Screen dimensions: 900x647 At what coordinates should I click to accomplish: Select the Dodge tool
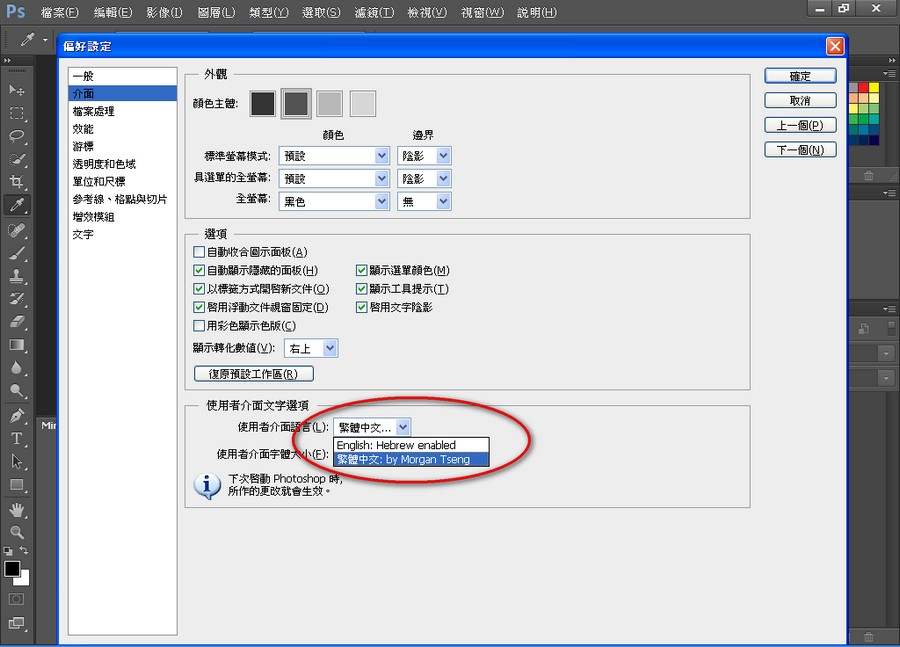(x=17, y=390)
